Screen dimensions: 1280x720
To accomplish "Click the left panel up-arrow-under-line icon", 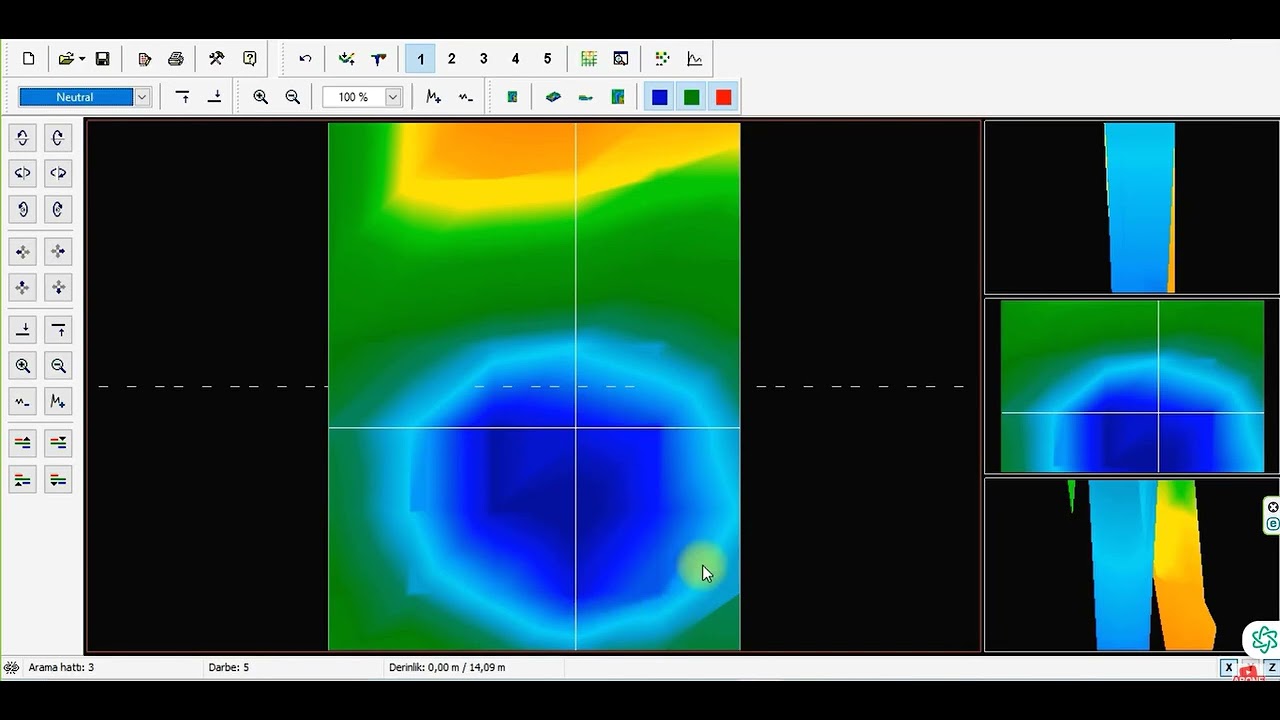I will pos(58,330).
